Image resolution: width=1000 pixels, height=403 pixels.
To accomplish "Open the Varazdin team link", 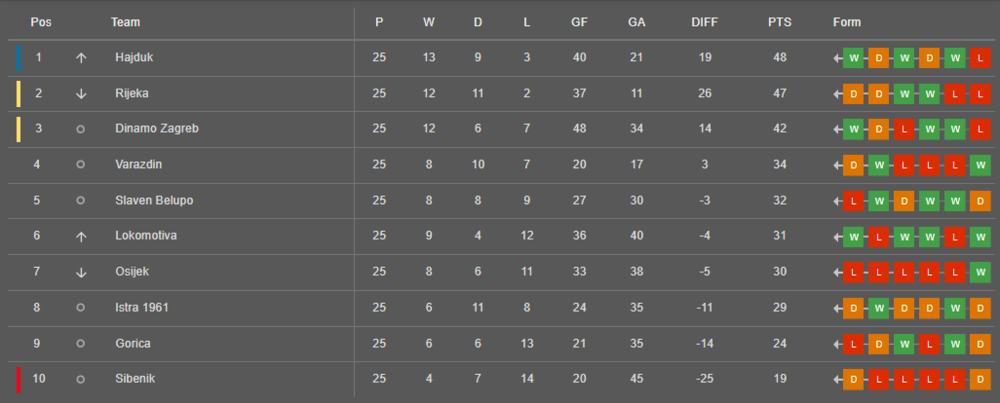I will click(138, 165).
